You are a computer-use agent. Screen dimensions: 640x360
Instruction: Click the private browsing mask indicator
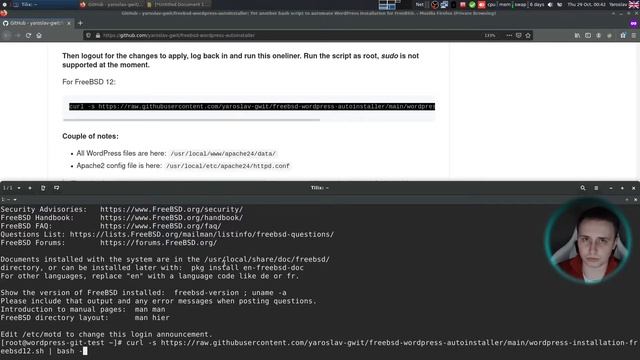tap(633, 24)
